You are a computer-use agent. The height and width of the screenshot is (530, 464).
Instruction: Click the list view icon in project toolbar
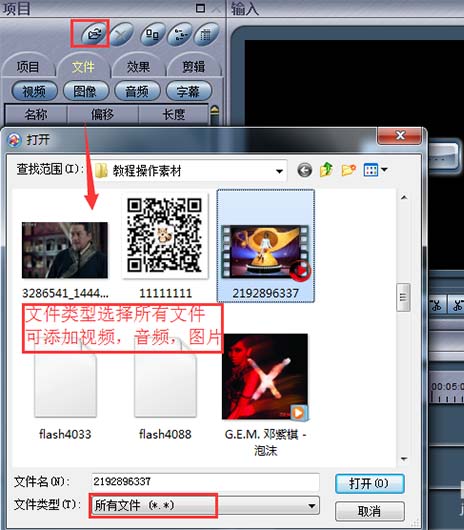(179, 34)
